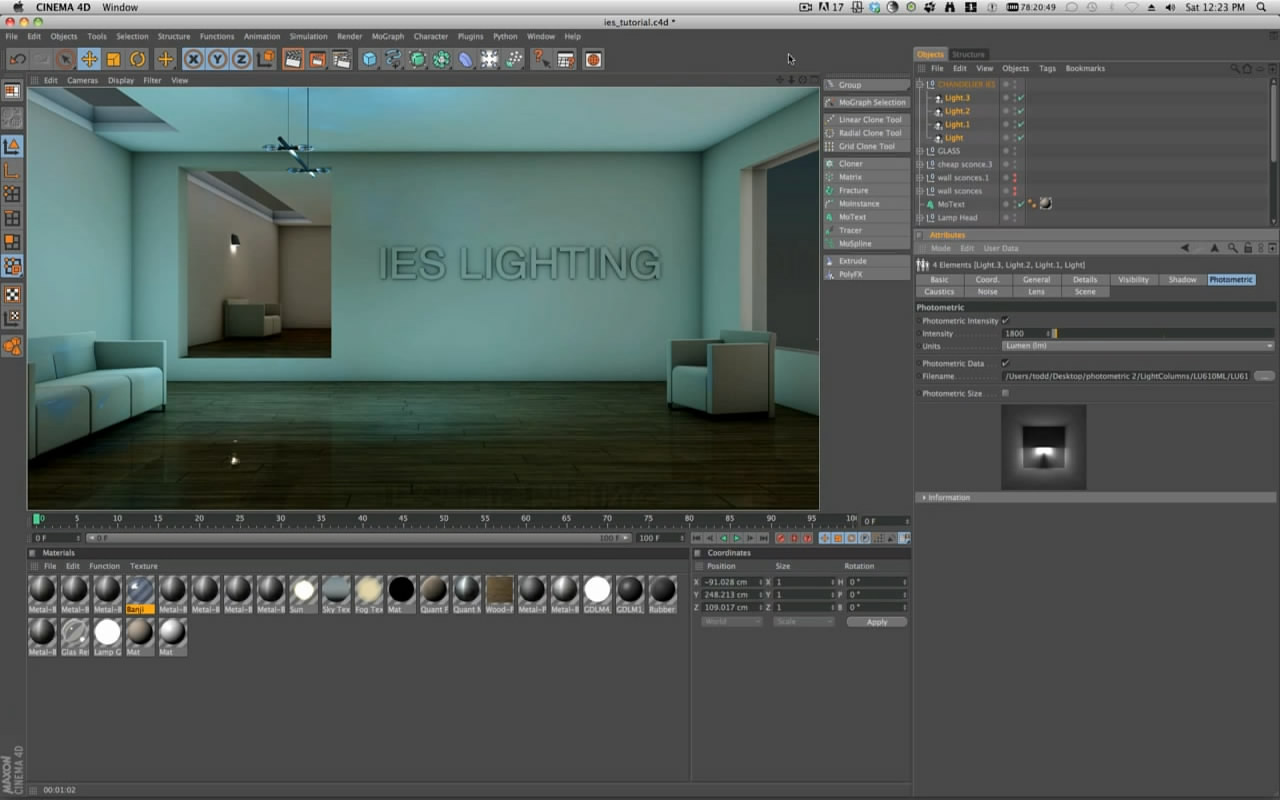Viewport: 1280px width, 800px height.
Task: Expand the GLASS object in tree
Action: [920, 151]
